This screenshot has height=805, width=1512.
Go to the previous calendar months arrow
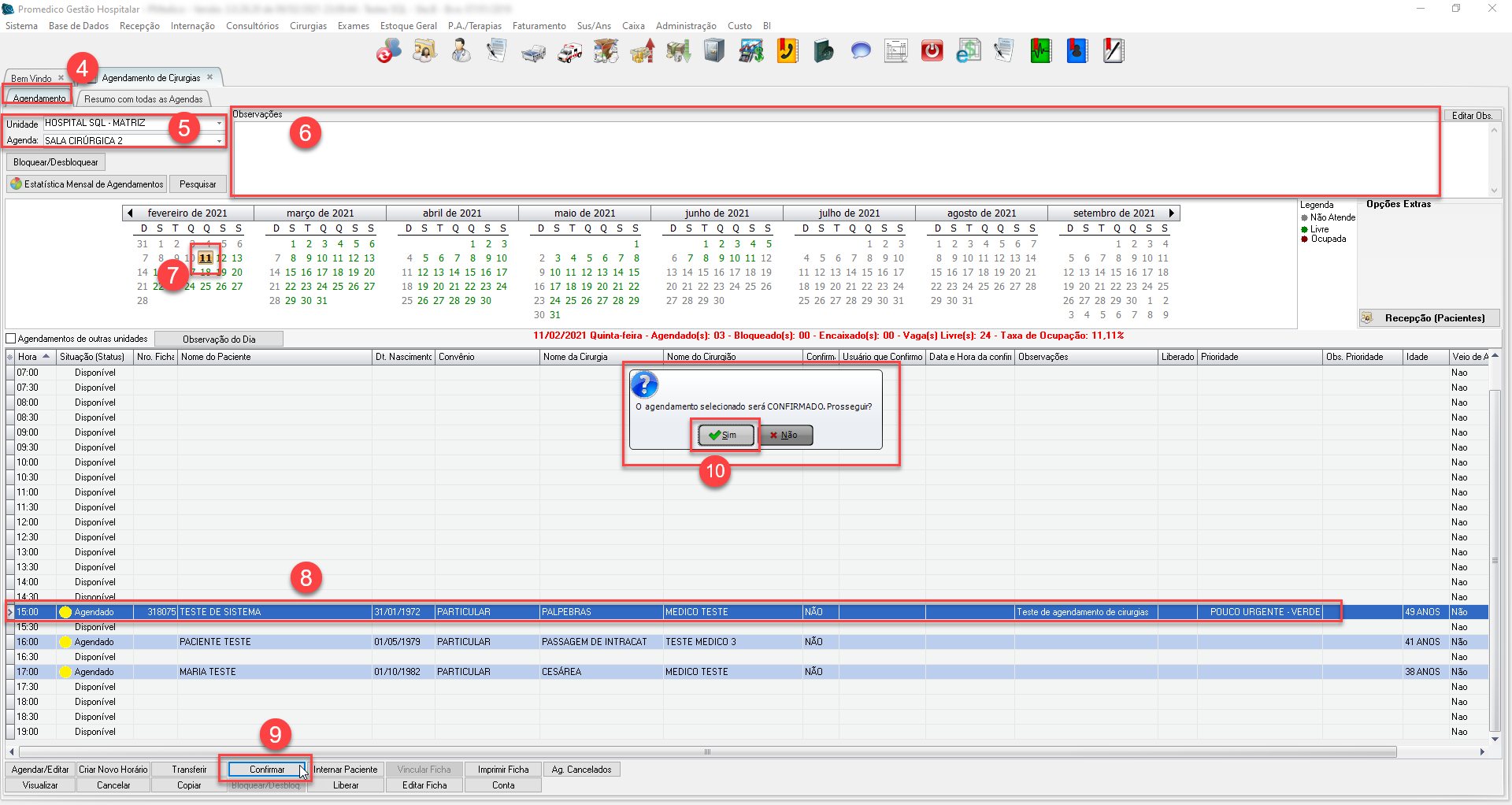click(x=130, y=213)
